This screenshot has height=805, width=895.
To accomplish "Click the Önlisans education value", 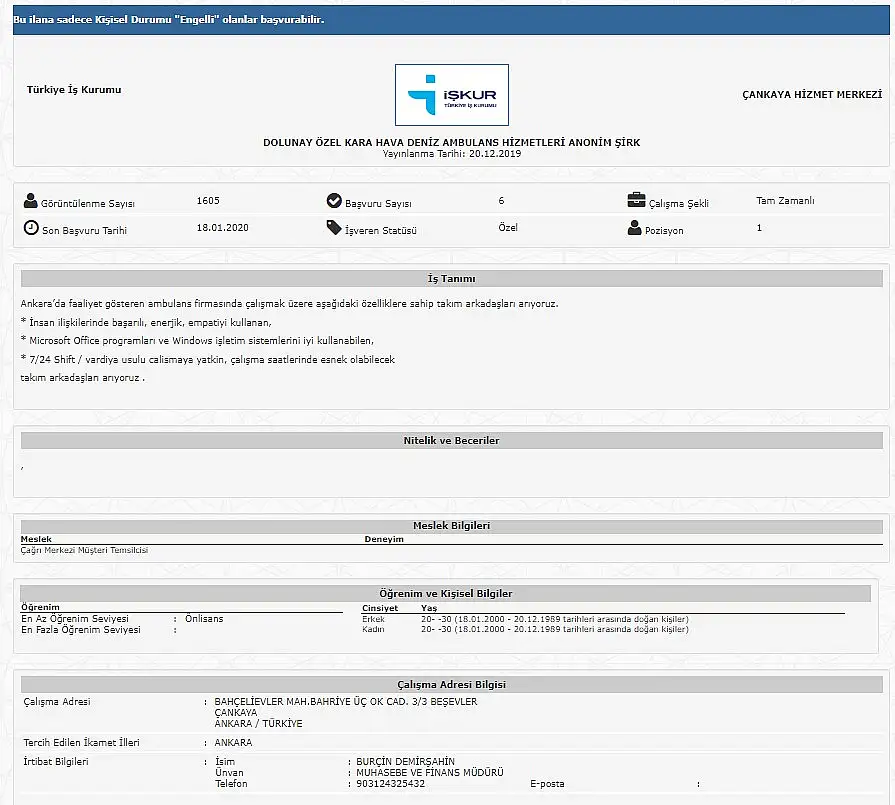I will [x=204, y=619].
